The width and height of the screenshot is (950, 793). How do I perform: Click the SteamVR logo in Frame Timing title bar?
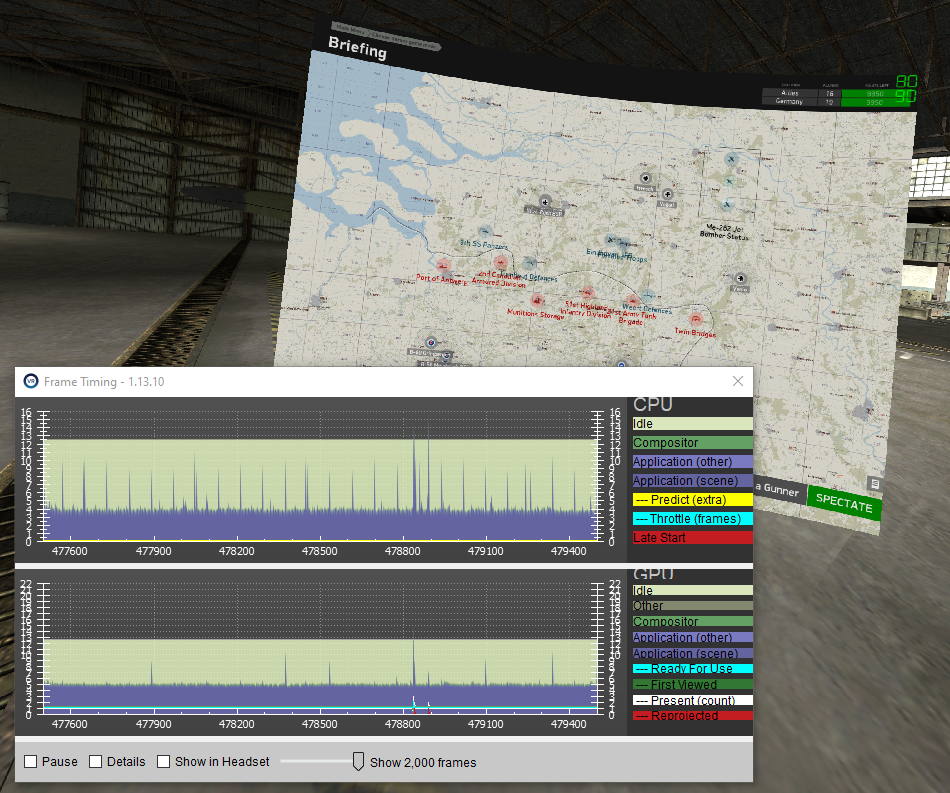pyautogui.click(x=31, y=382)
